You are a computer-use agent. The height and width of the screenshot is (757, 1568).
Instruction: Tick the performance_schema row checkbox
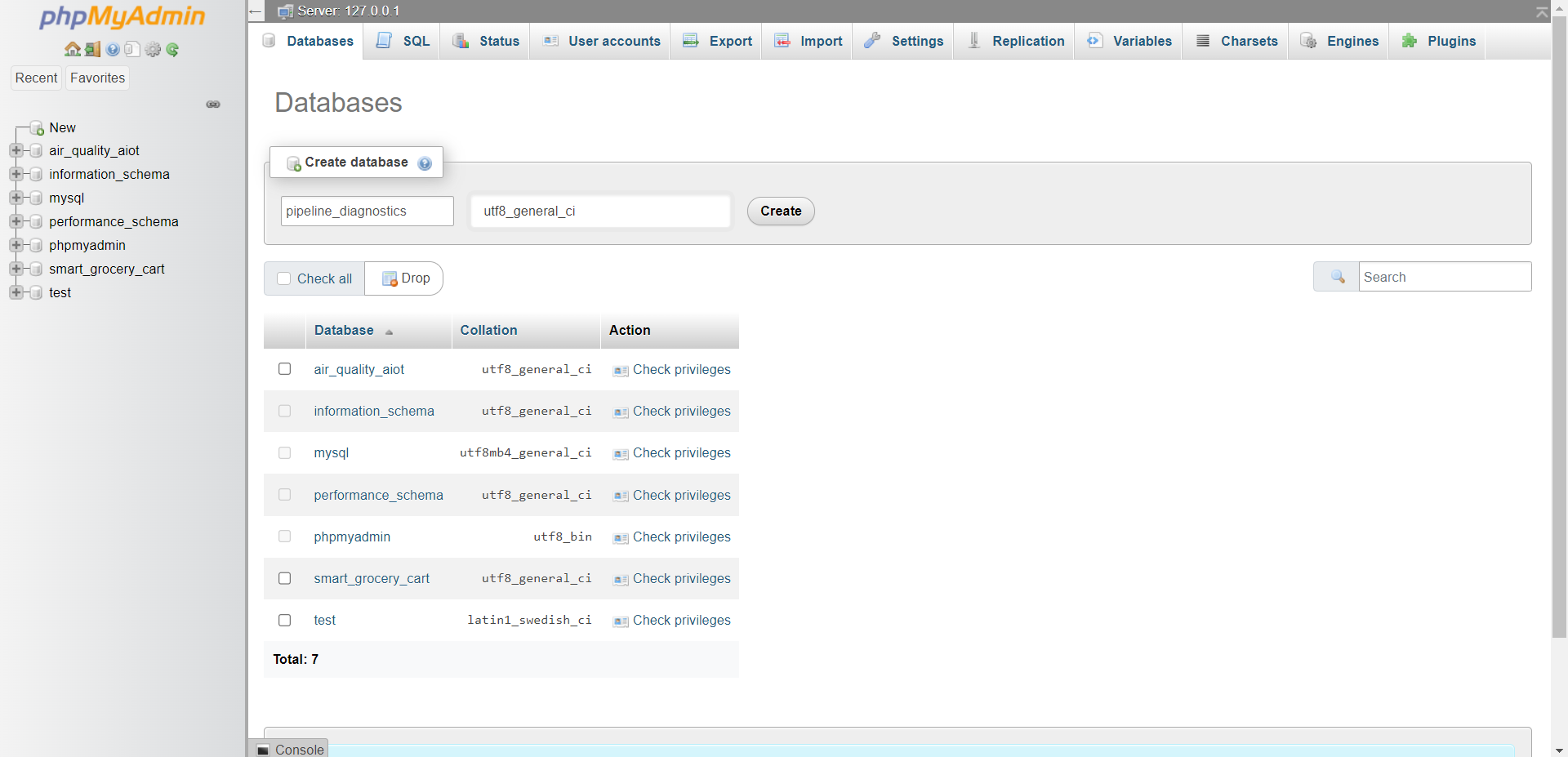pyautogui.click(x=284, y=495)
